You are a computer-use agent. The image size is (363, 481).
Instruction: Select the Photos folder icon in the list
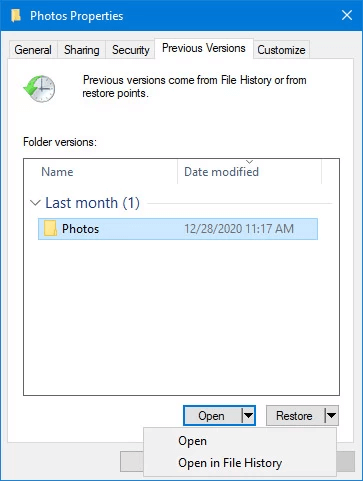tap(50, 229)
